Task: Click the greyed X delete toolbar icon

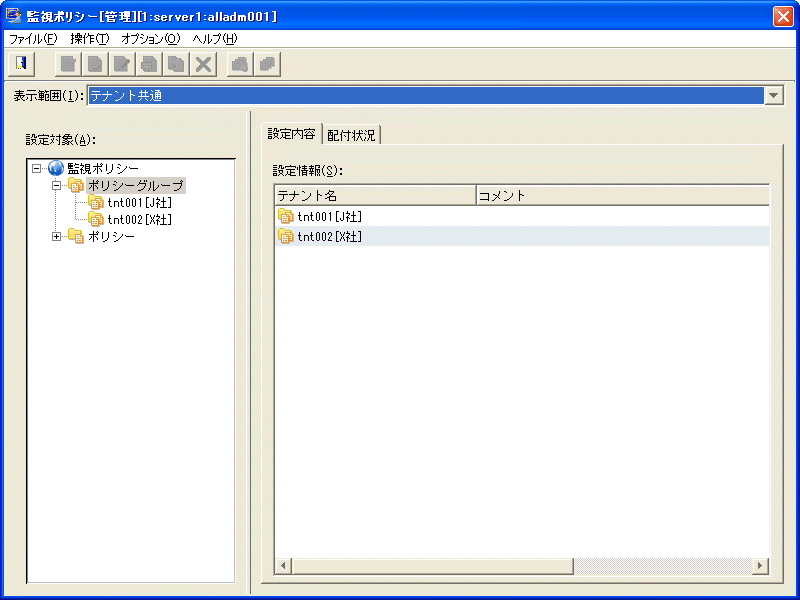Action: (203, 64)
